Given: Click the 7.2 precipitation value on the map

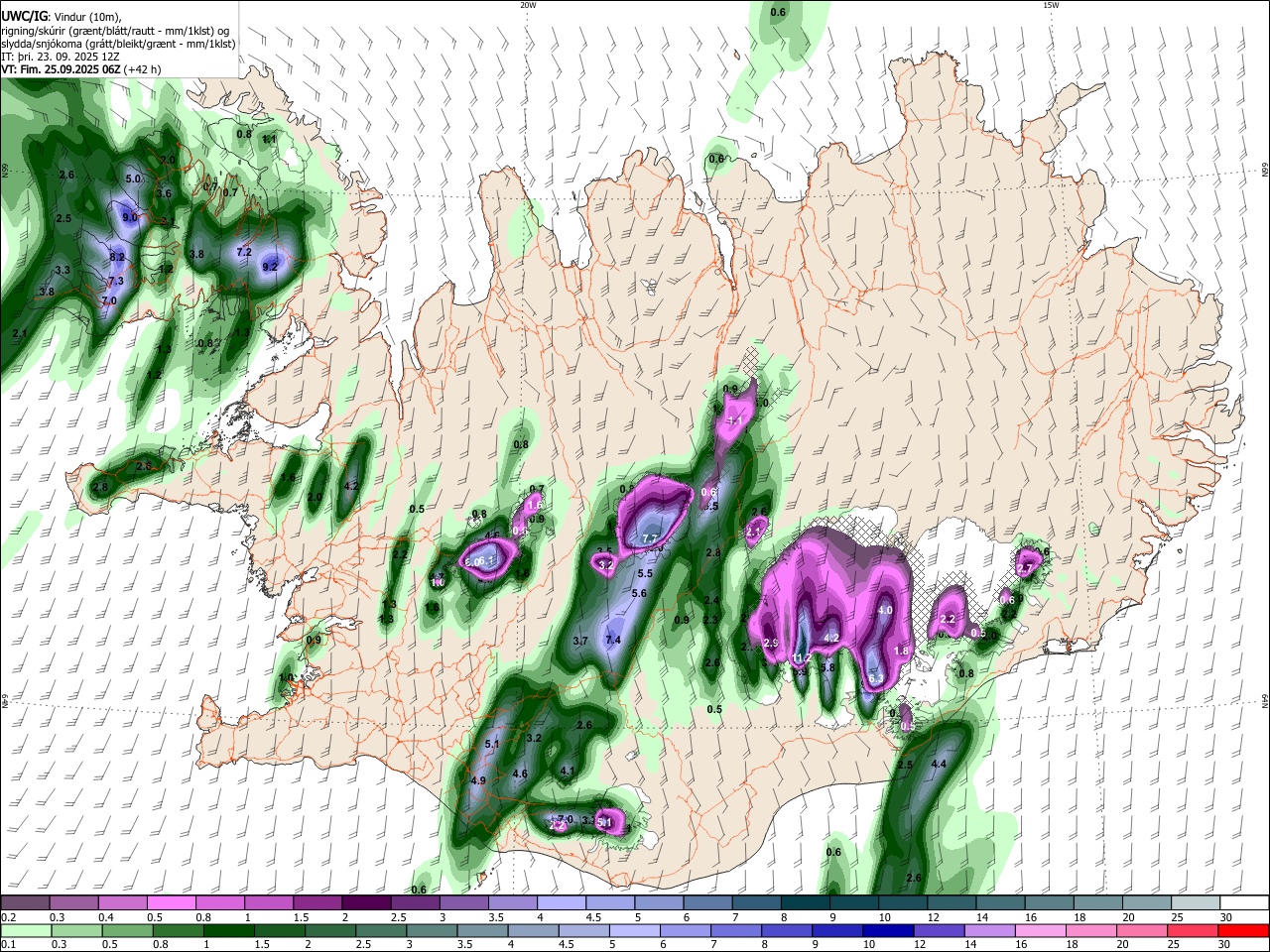Looking at the screenshot, I should [x=244, y=253].
